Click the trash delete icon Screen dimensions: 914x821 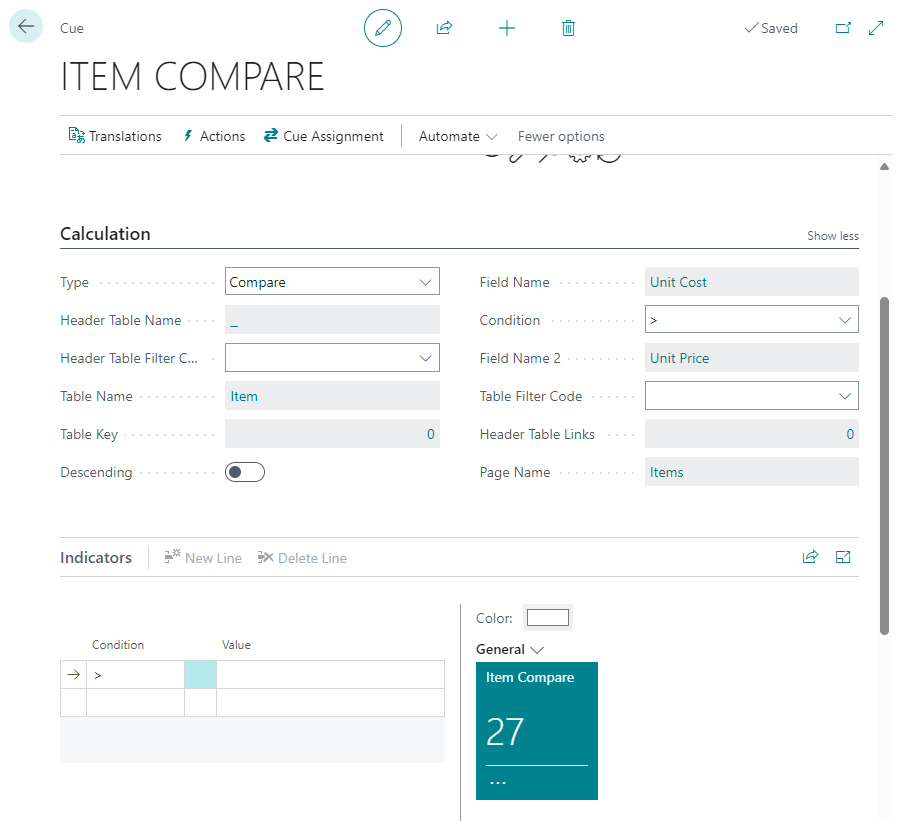pos(568,28)
